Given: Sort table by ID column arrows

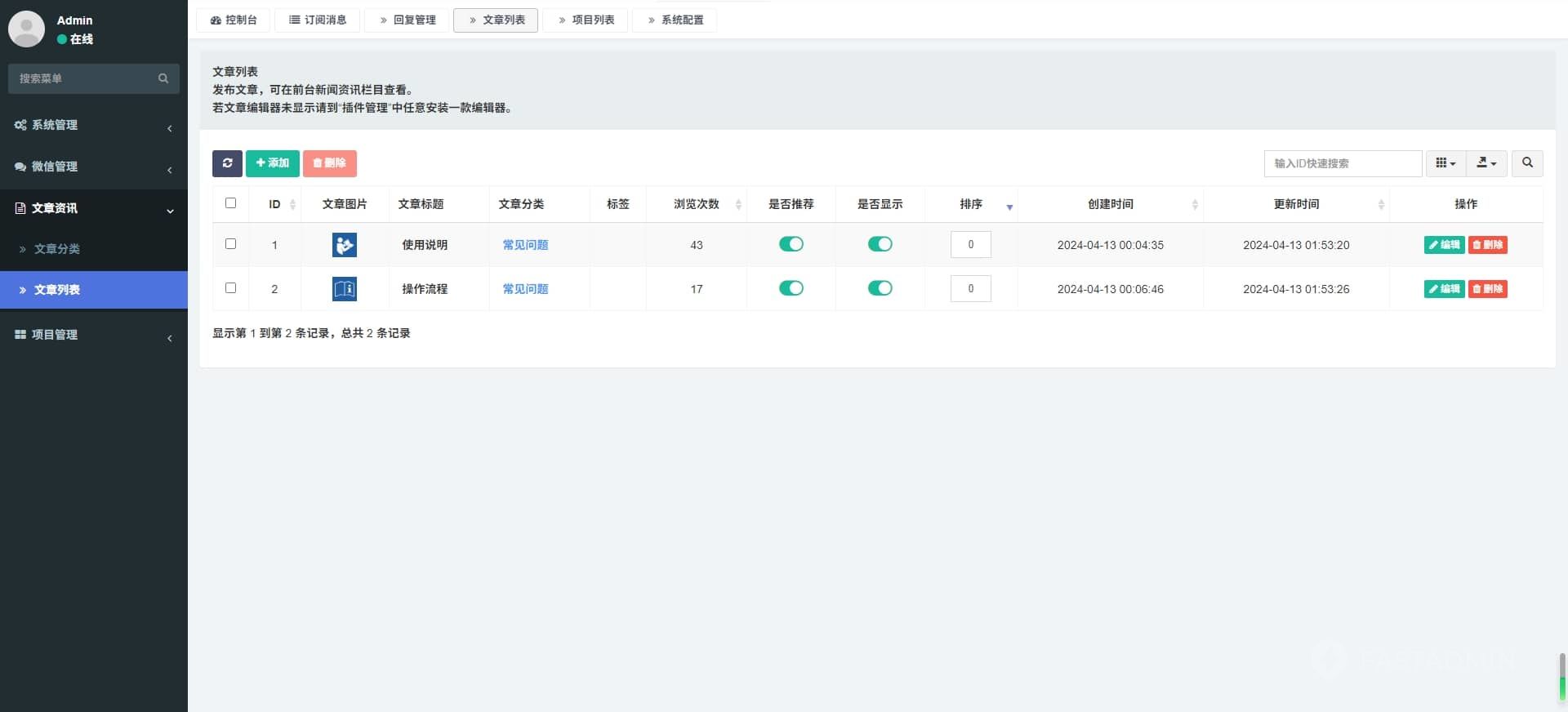Looking at the screenshot, I should pos(292,204).
